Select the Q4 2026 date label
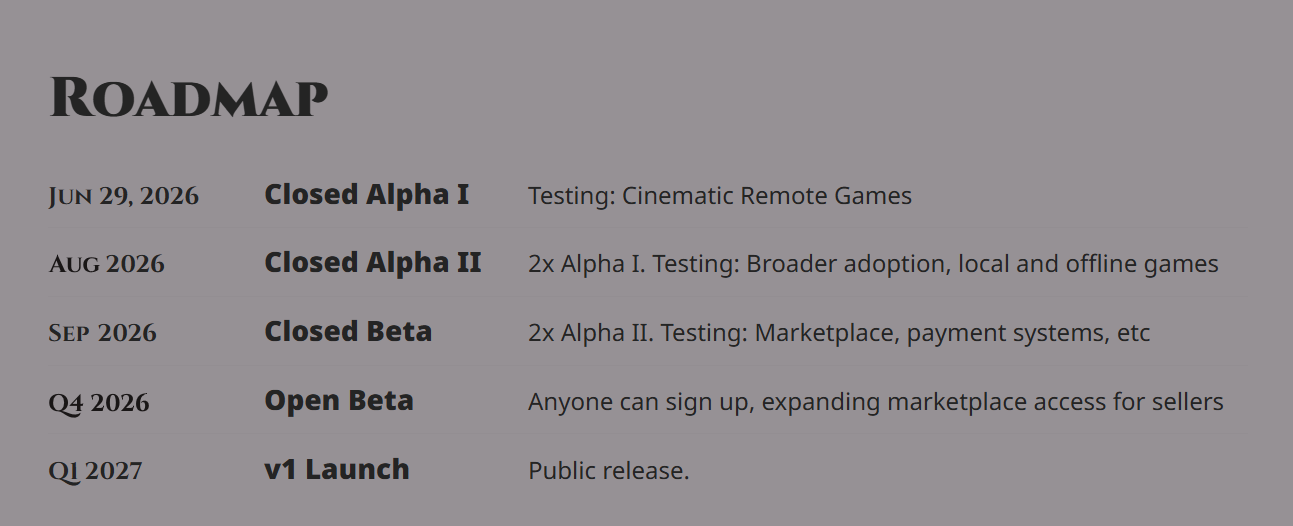This screenshot has width=1293, height=526. coord(99,403)
